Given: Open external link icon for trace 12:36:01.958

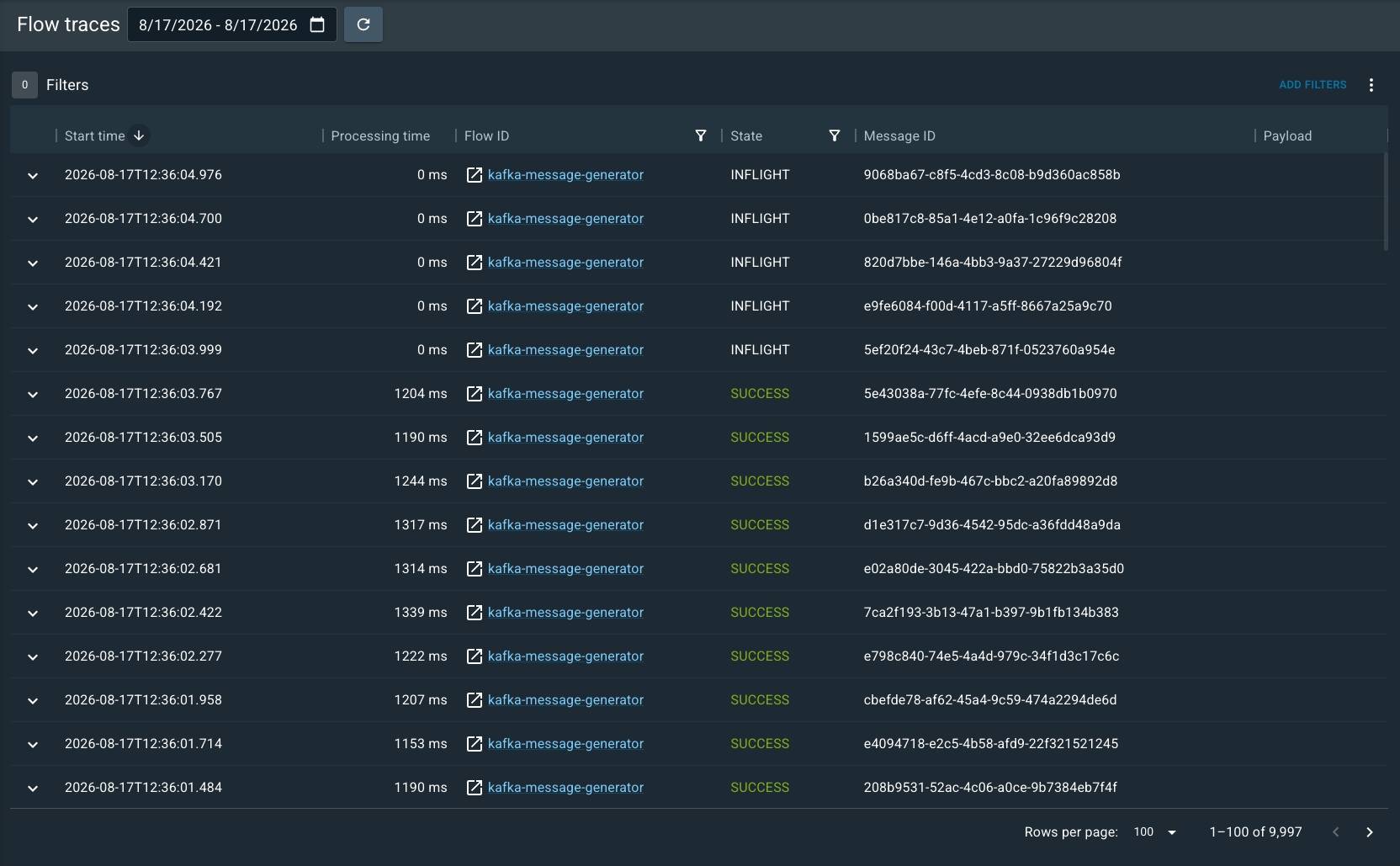Looking at the screenshot, I should coord(475,700).
